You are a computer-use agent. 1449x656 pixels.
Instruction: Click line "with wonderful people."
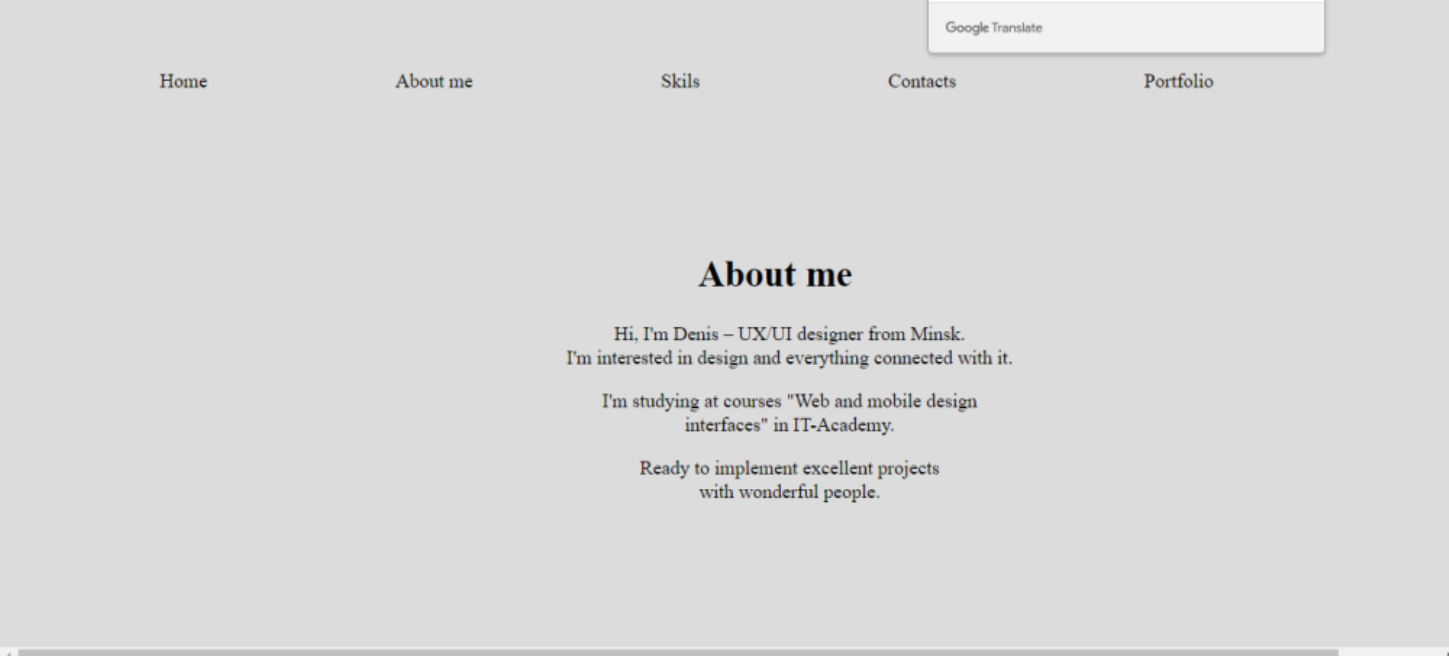tap(789, 492)
